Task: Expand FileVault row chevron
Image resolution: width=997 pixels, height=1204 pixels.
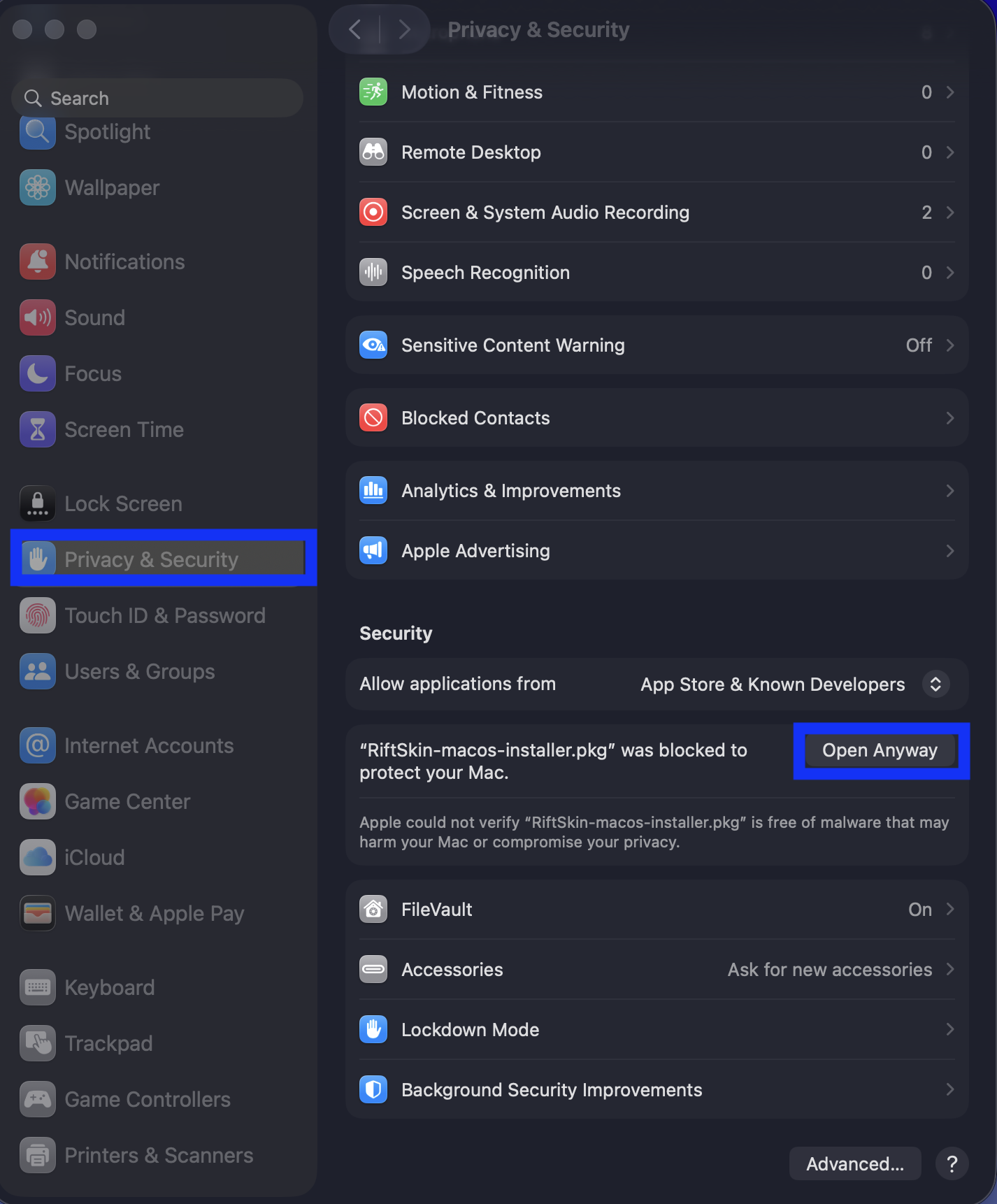Action: pyautogui.click(x=950, y=910)
